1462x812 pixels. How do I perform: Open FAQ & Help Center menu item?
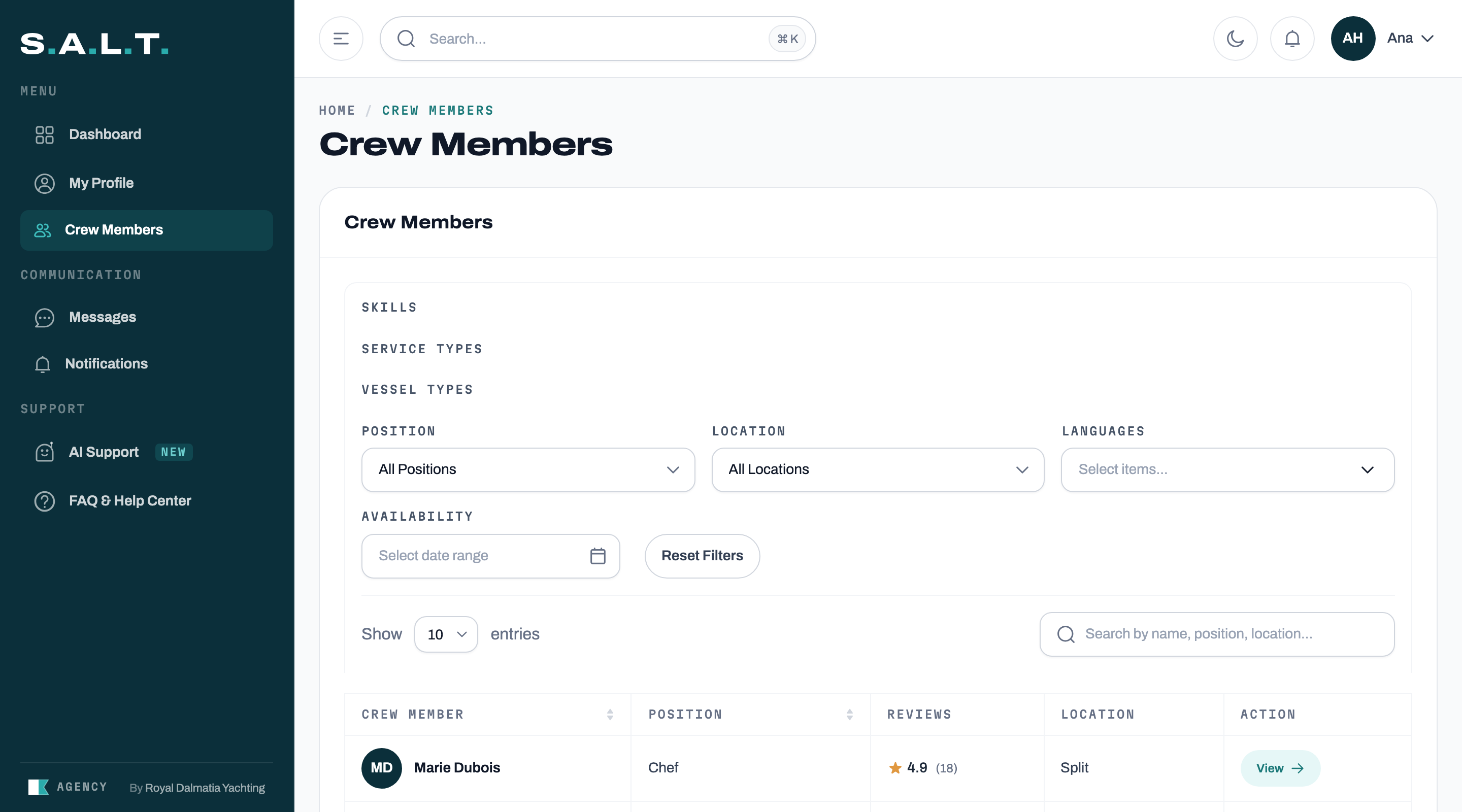point(146,501)
